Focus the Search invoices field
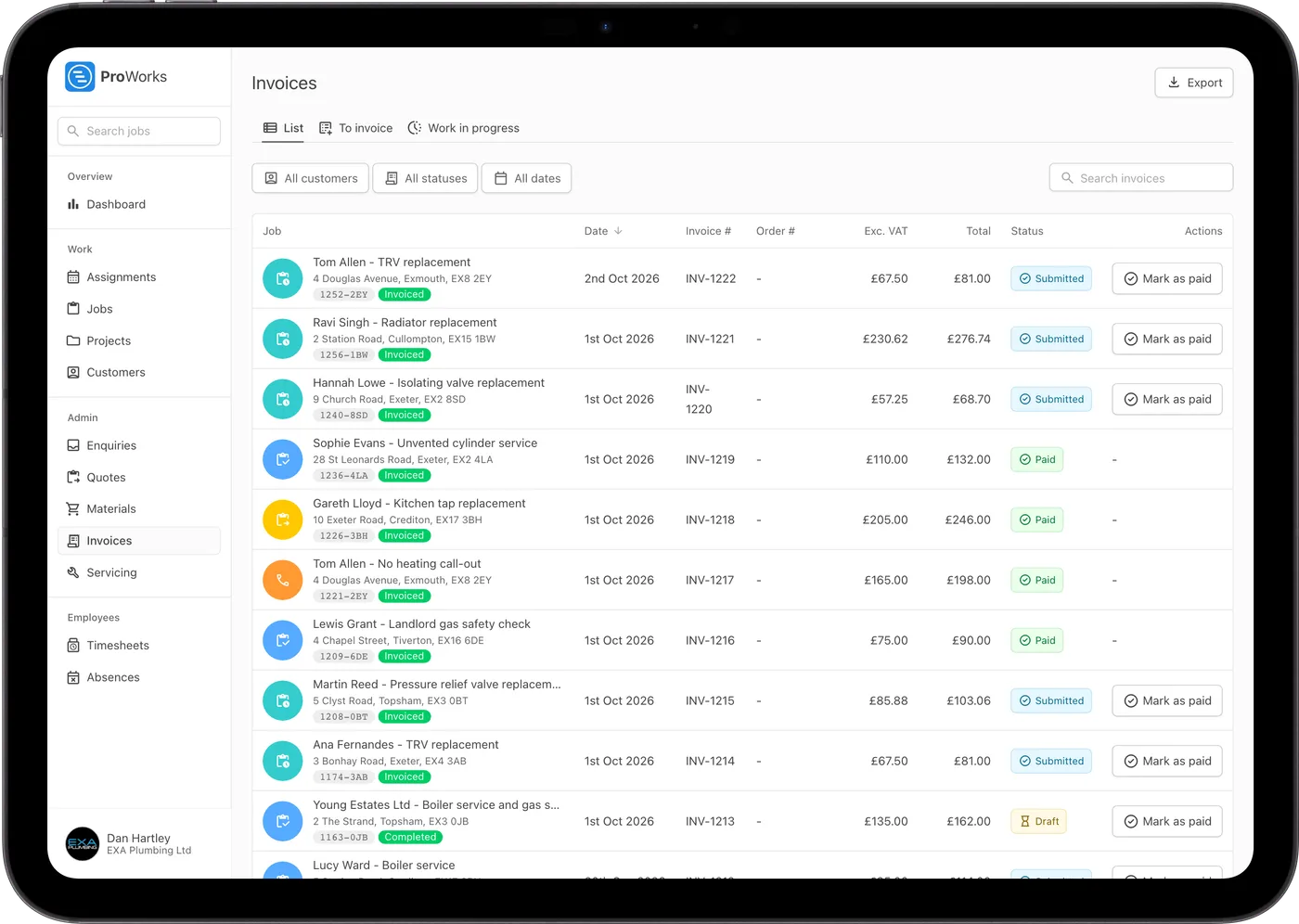This screenshot has height=924, width=1299. pos(1141,178)
